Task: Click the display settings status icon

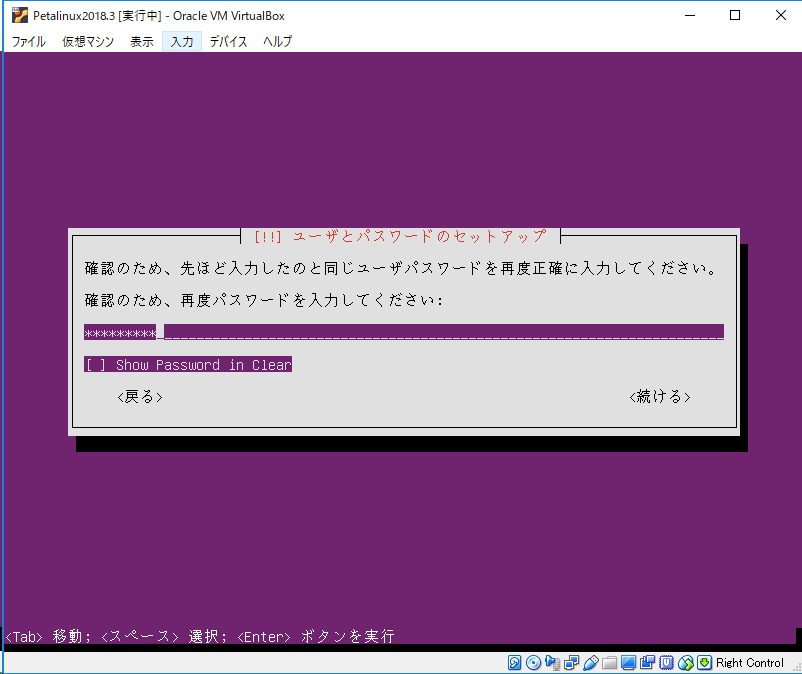Action: coord(628,662)
